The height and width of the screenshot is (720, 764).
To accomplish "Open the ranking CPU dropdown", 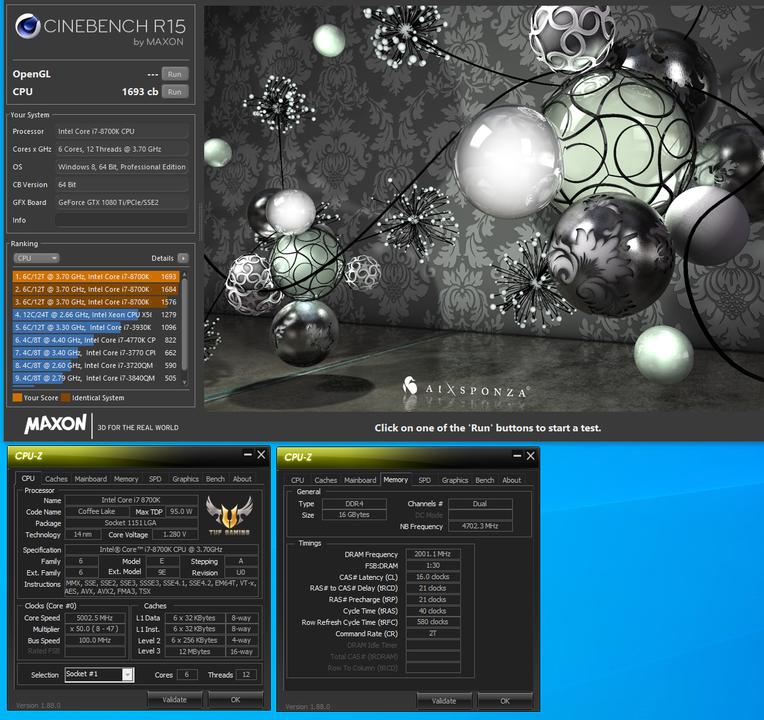I will pos(36,258).
